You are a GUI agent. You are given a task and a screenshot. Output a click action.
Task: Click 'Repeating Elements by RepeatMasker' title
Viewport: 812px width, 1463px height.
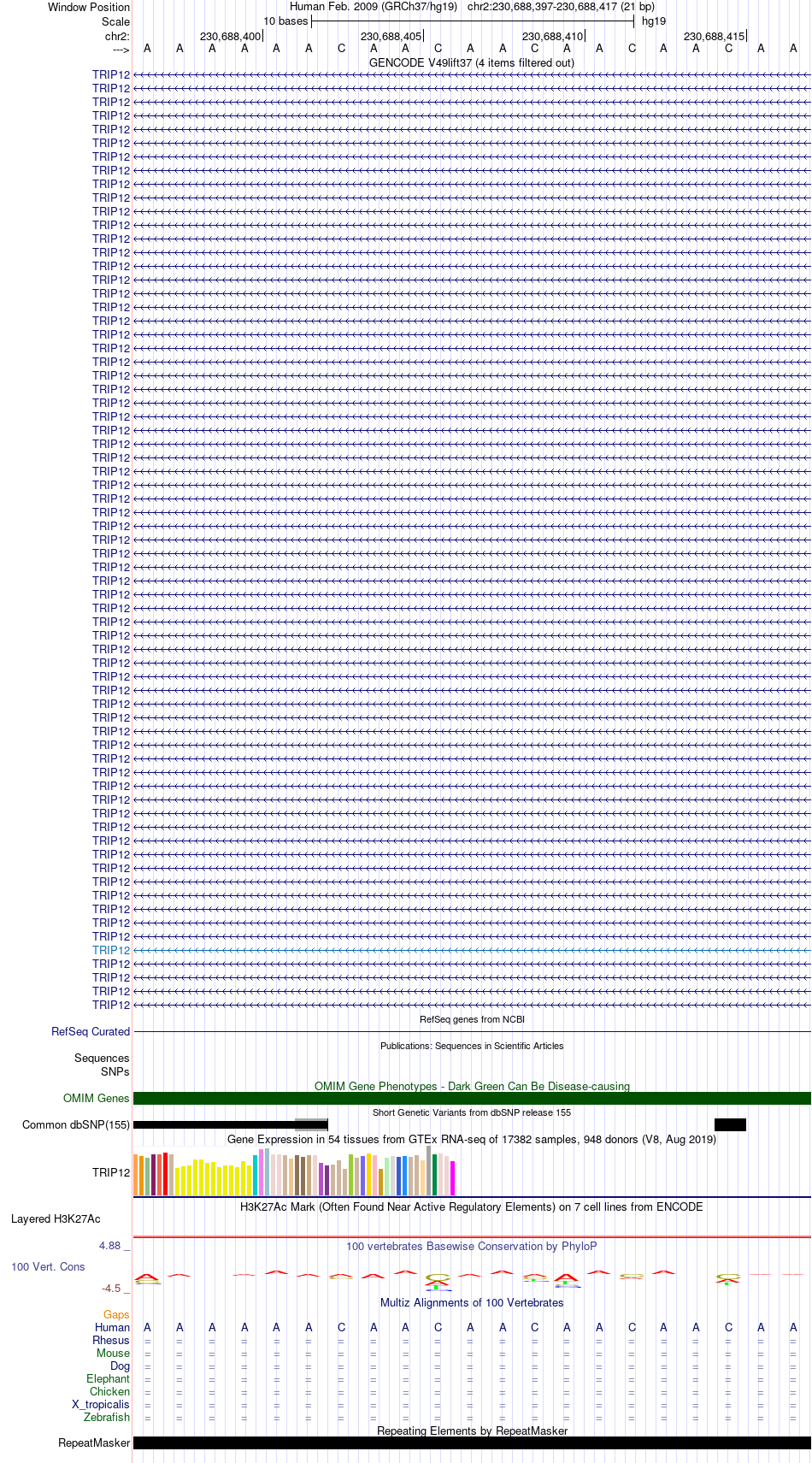point(472,1431)
